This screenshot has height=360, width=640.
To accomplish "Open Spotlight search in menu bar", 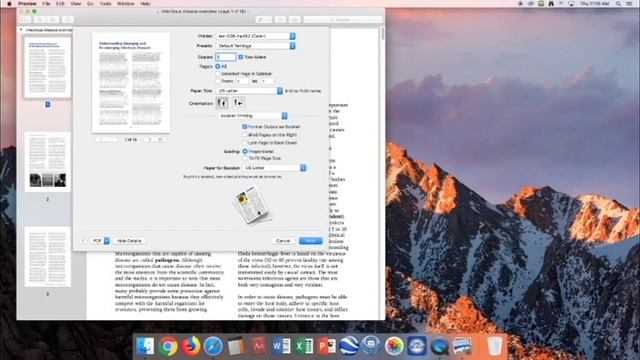I will (x=619, y=3).
